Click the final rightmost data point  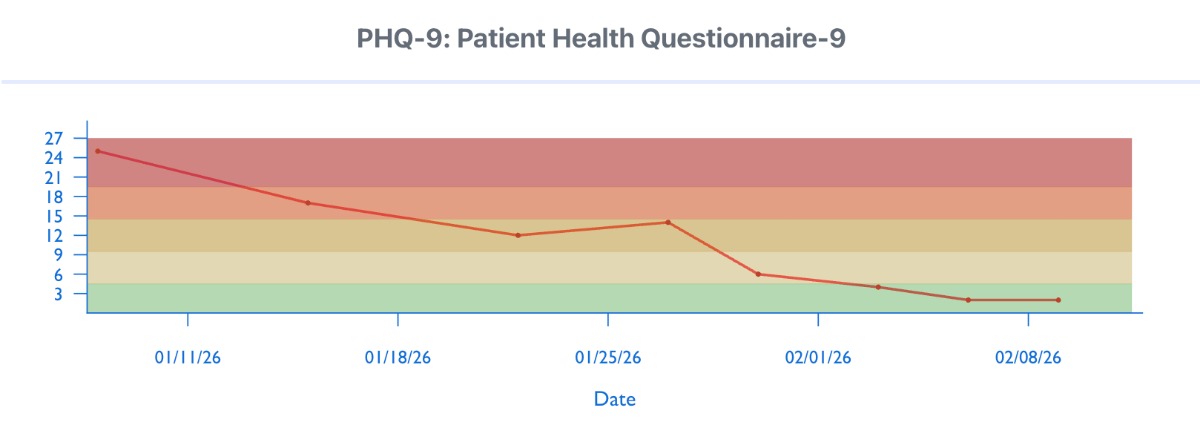point(1058,300)
